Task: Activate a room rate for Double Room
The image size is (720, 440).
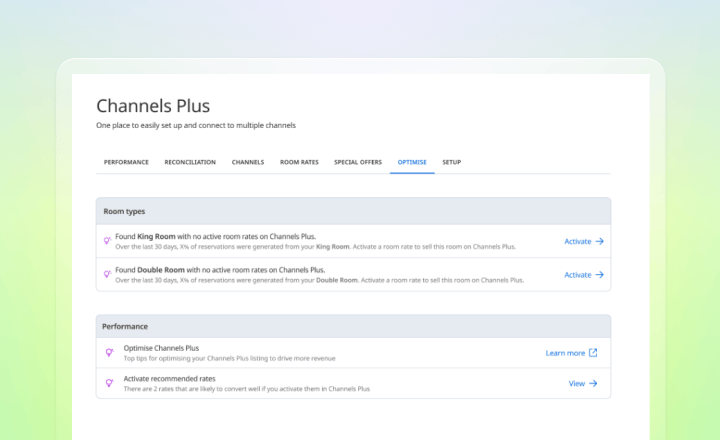Action: click(584, 275)
